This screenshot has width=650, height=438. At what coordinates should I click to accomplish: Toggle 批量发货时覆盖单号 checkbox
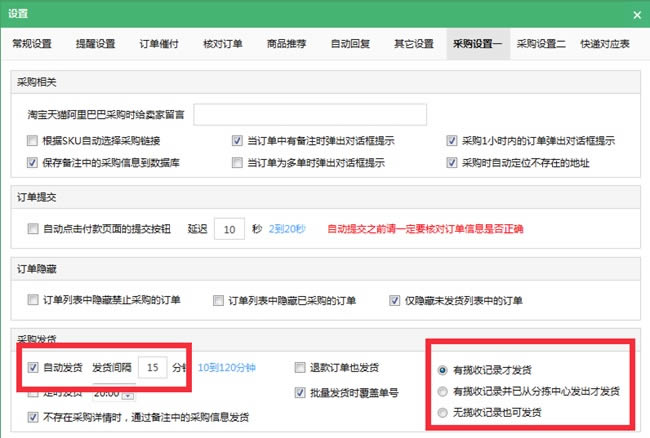(x=300, y=392)
